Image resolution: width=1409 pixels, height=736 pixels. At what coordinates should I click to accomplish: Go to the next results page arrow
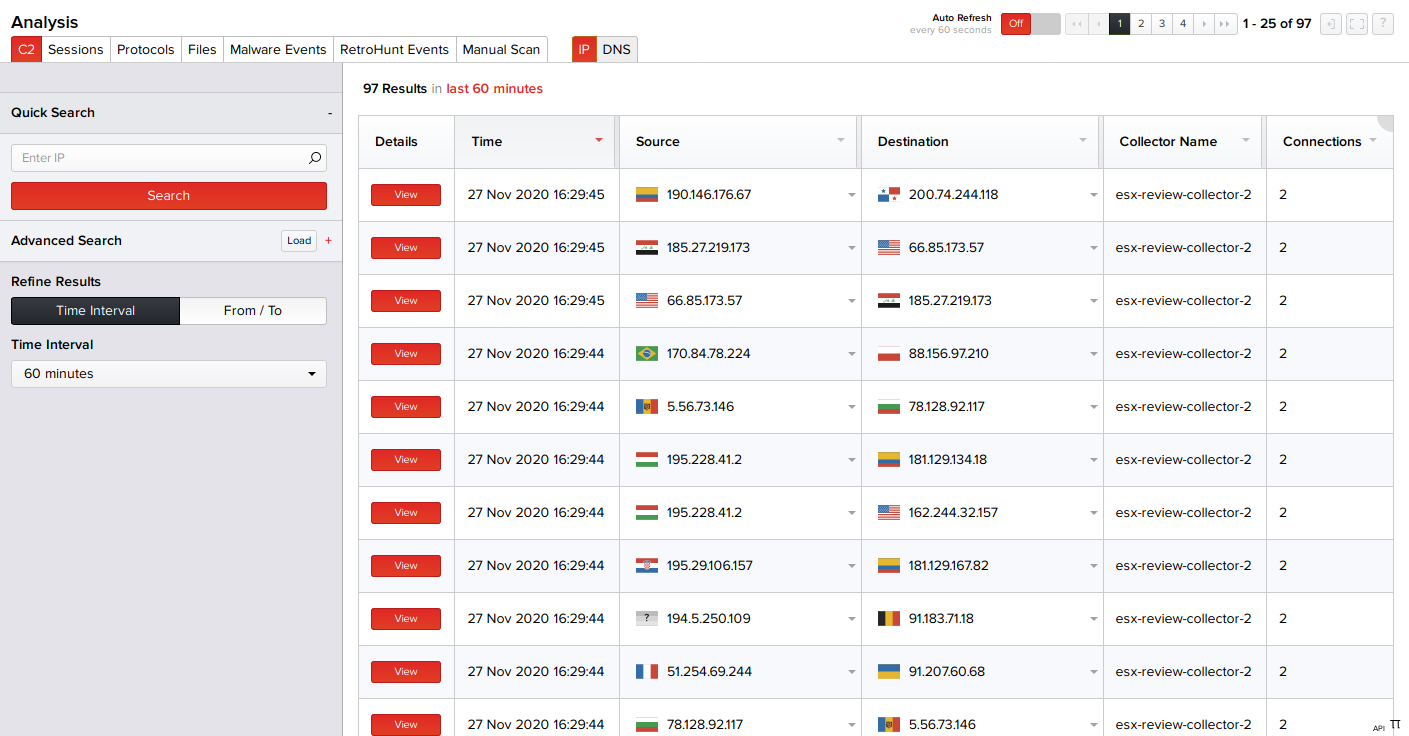1204,24
